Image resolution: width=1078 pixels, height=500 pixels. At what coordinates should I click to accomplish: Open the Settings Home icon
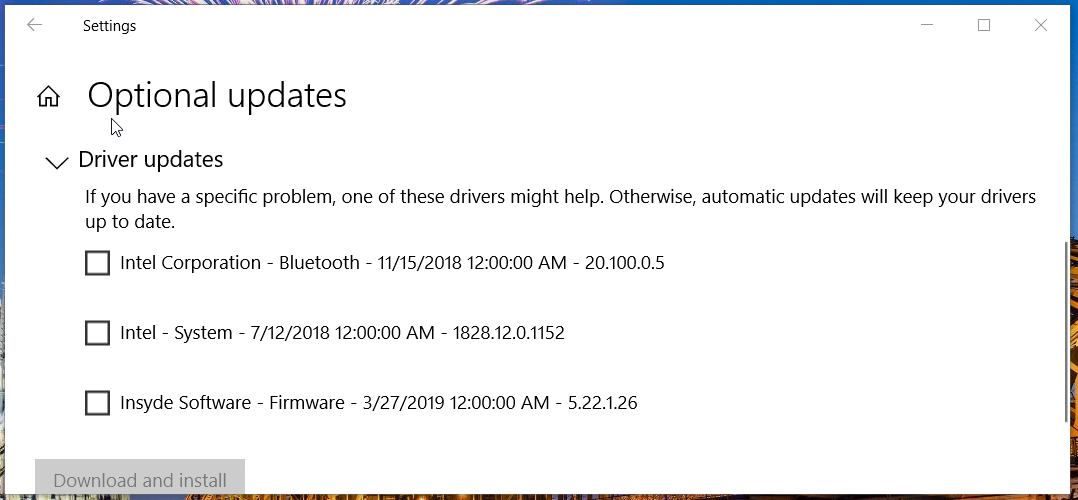coord(48,96)
